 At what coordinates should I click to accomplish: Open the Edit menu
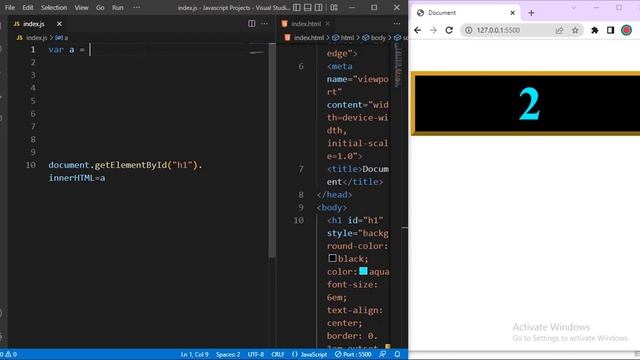[28, 8]
